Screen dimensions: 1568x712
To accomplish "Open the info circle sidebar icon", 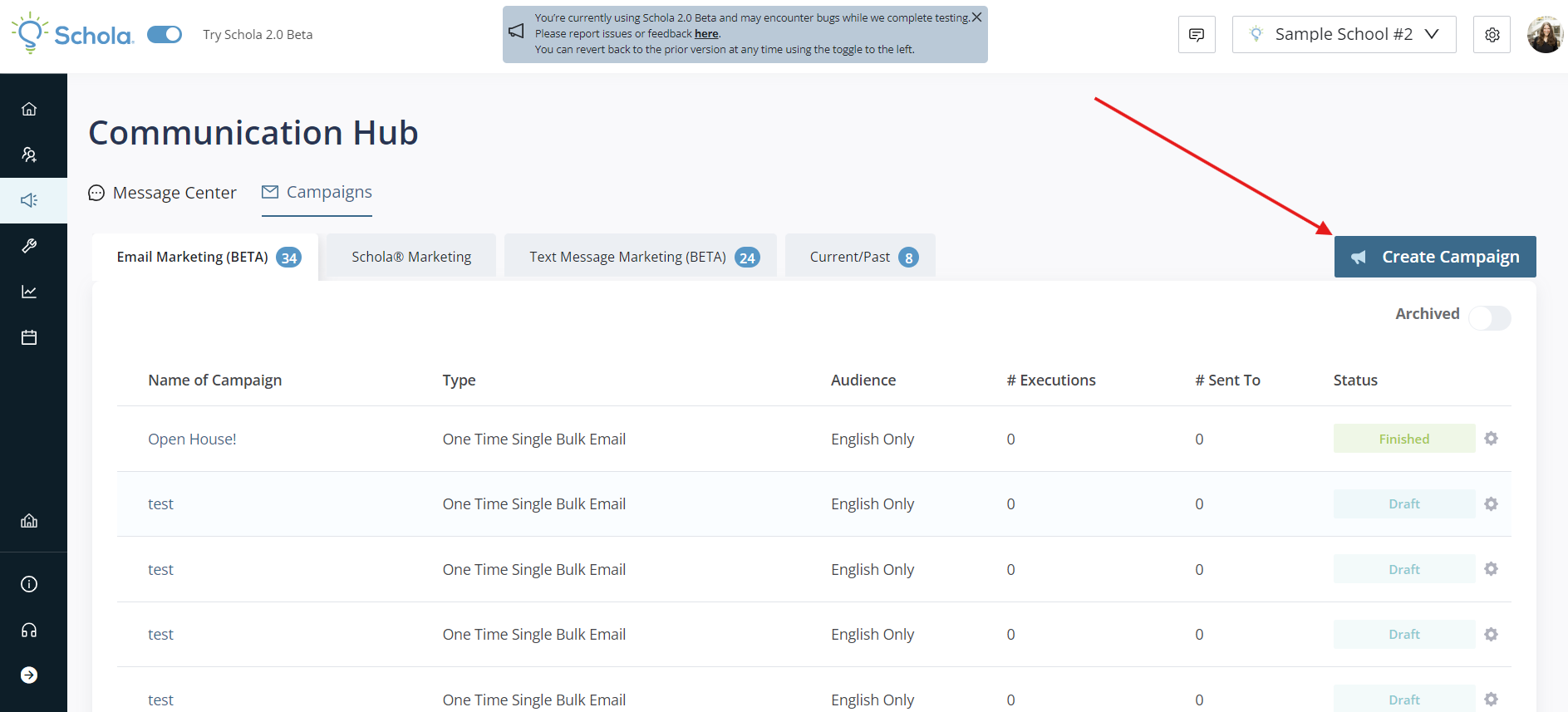I will [x=29, y=584].
